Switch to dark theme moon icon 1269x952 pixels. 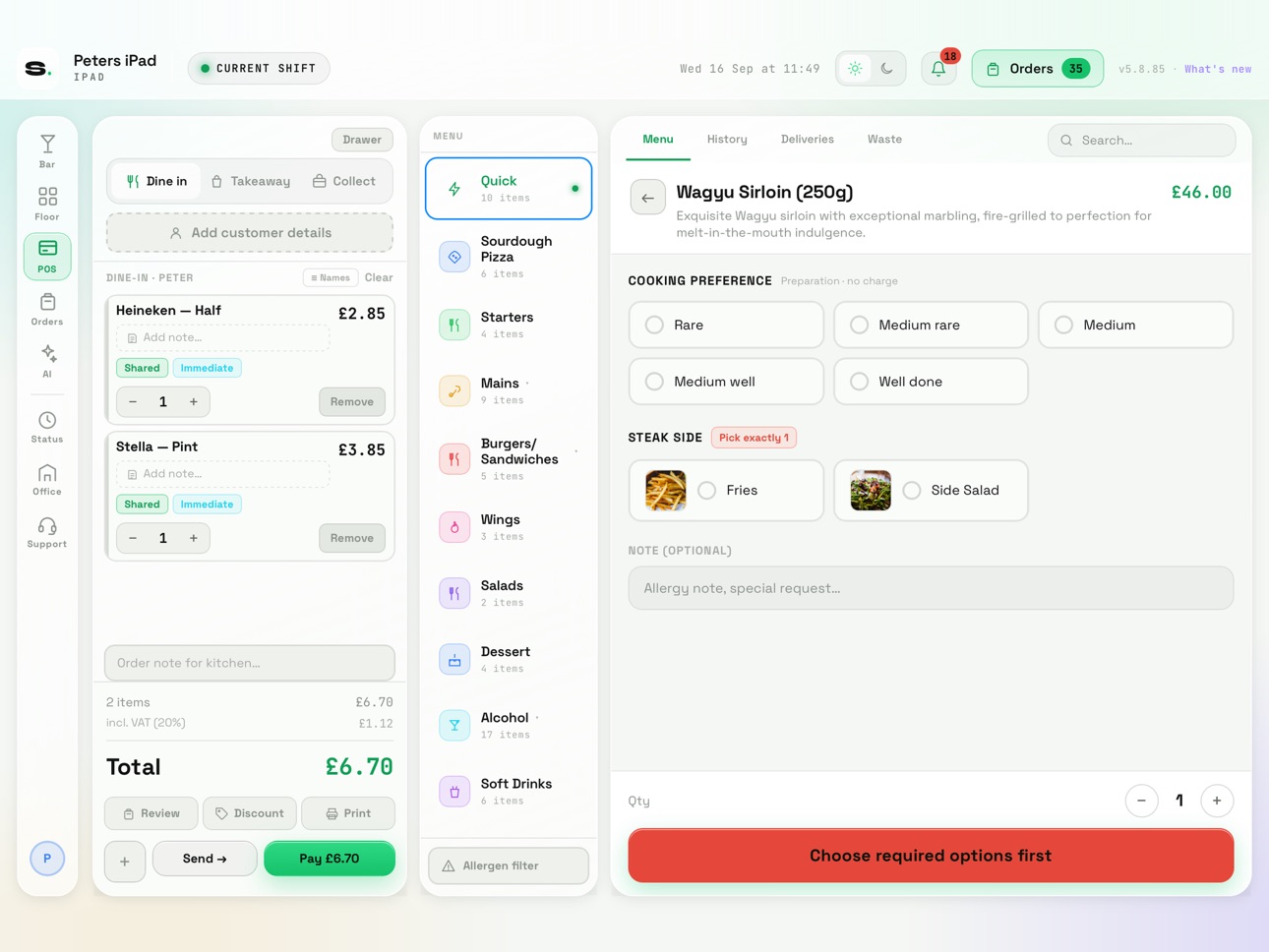(887, 69)
